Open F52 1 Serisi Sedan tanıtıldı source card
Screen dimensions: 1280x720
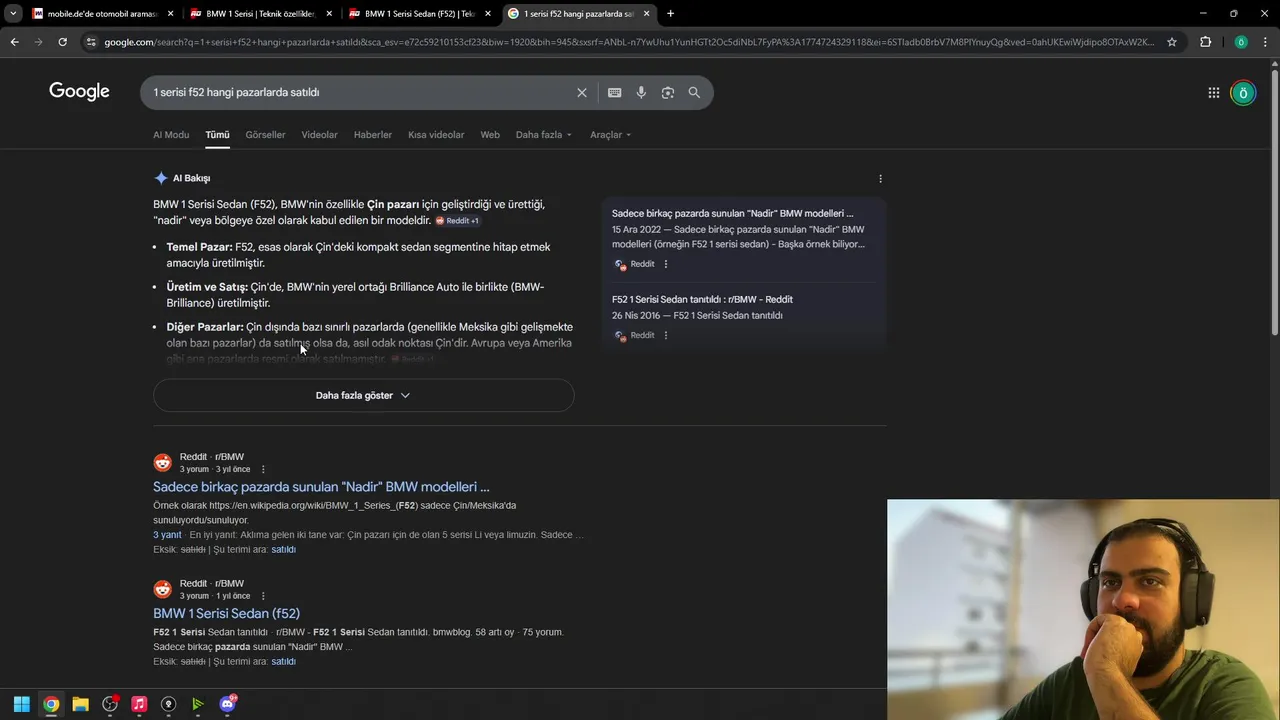tap(702, 299)
